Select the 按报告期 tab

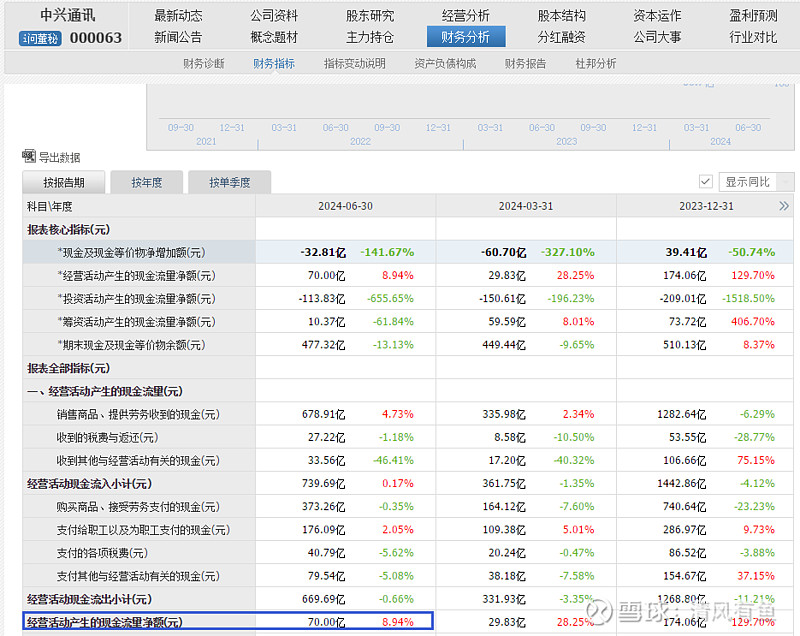[64, 182]
